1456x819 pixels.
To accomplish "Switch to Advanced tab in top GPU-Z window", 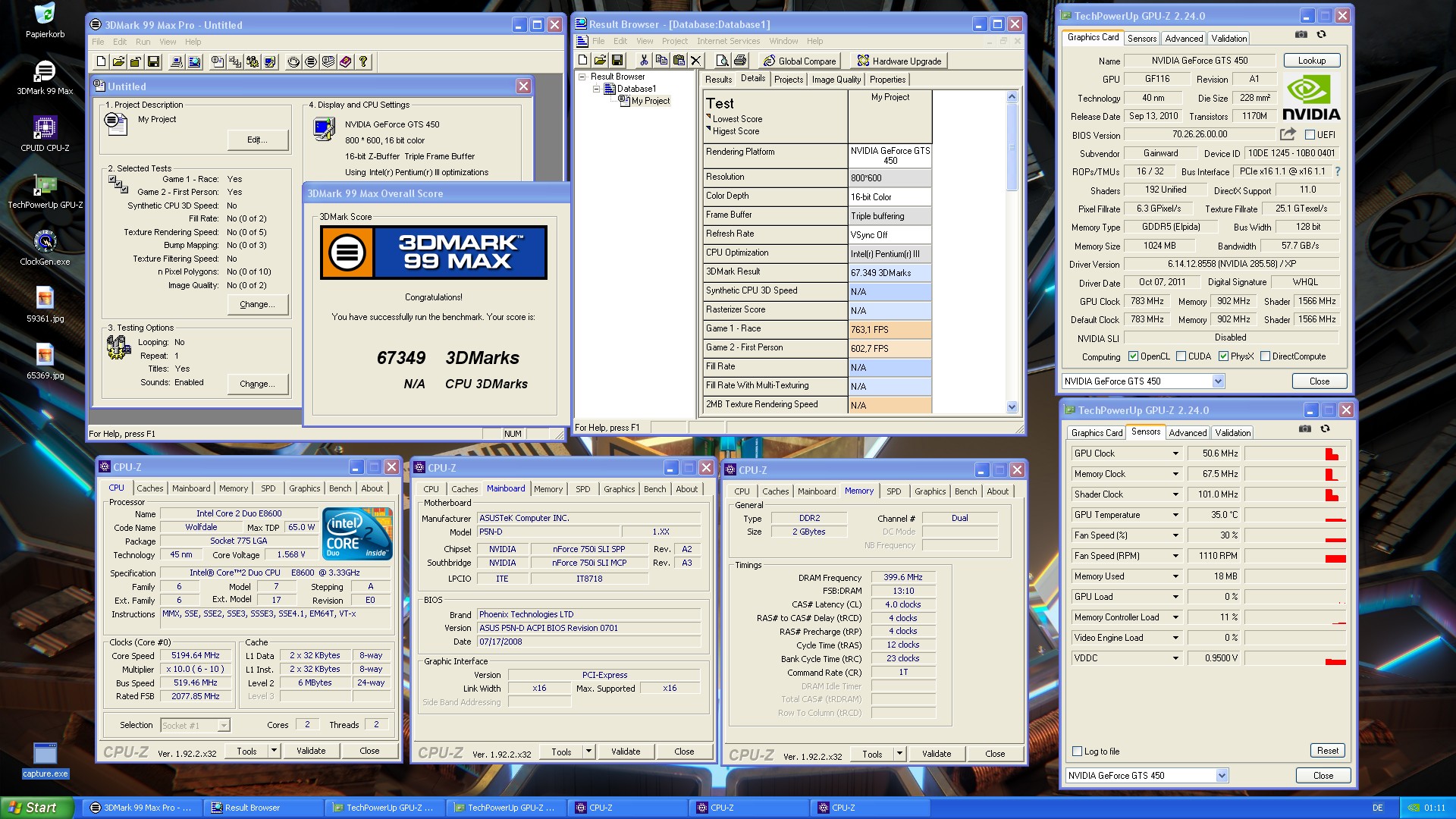I will (x=1184, y=39).
